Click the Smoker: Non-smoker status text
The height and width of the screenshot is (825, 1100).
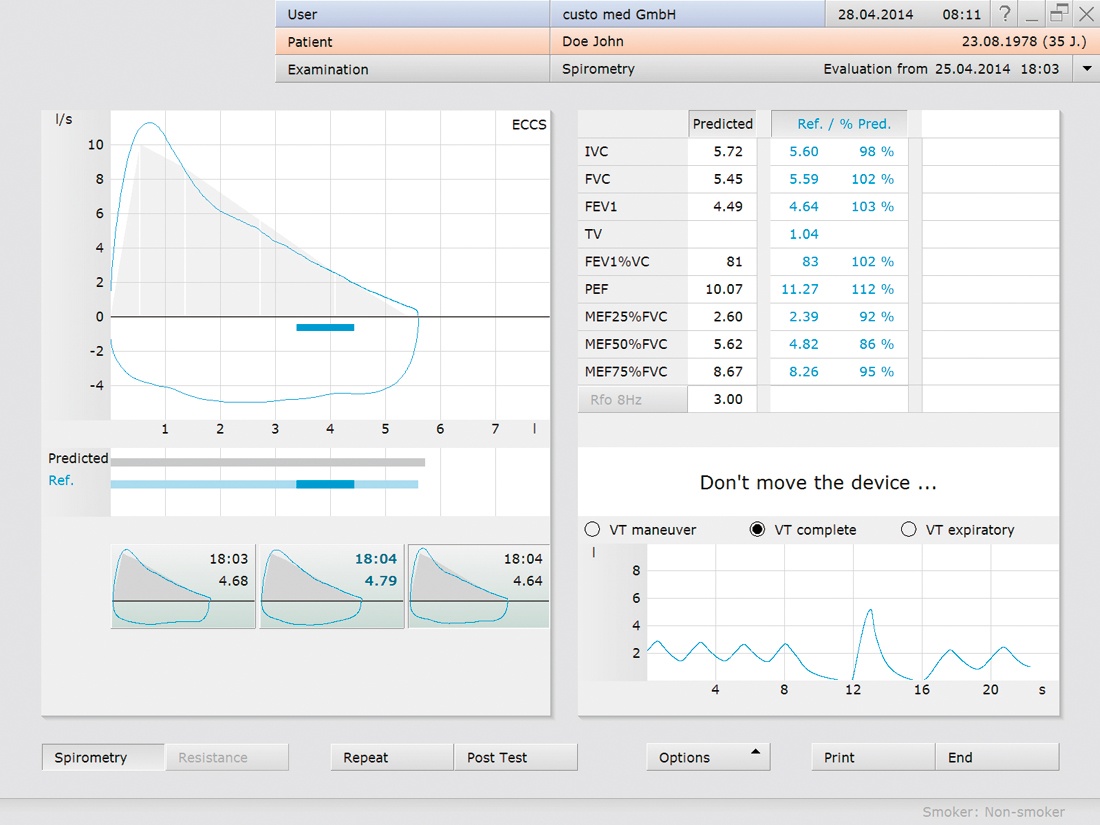point(993,812)
